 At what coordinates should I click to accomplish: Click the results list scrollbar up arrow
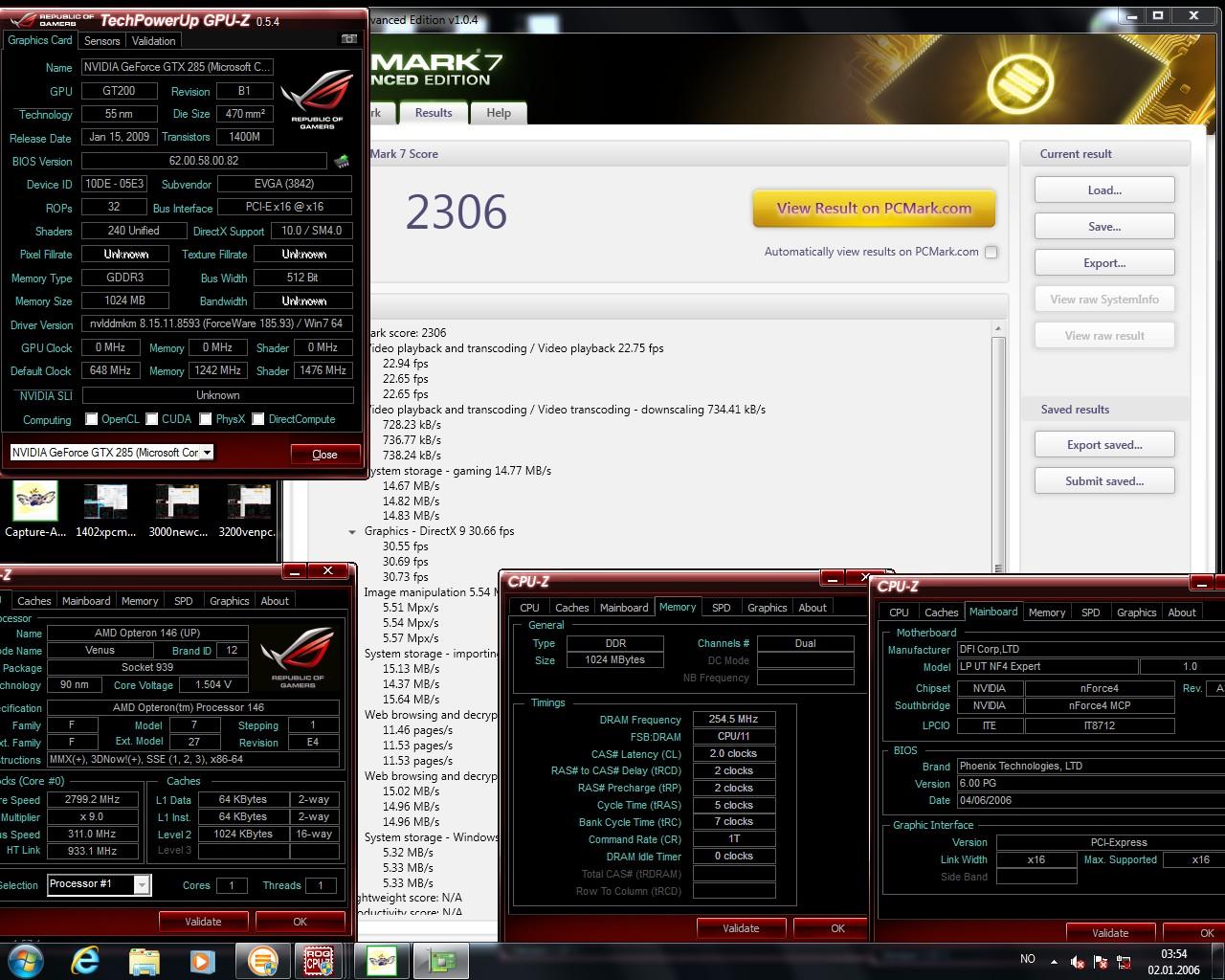coord(998,328)
